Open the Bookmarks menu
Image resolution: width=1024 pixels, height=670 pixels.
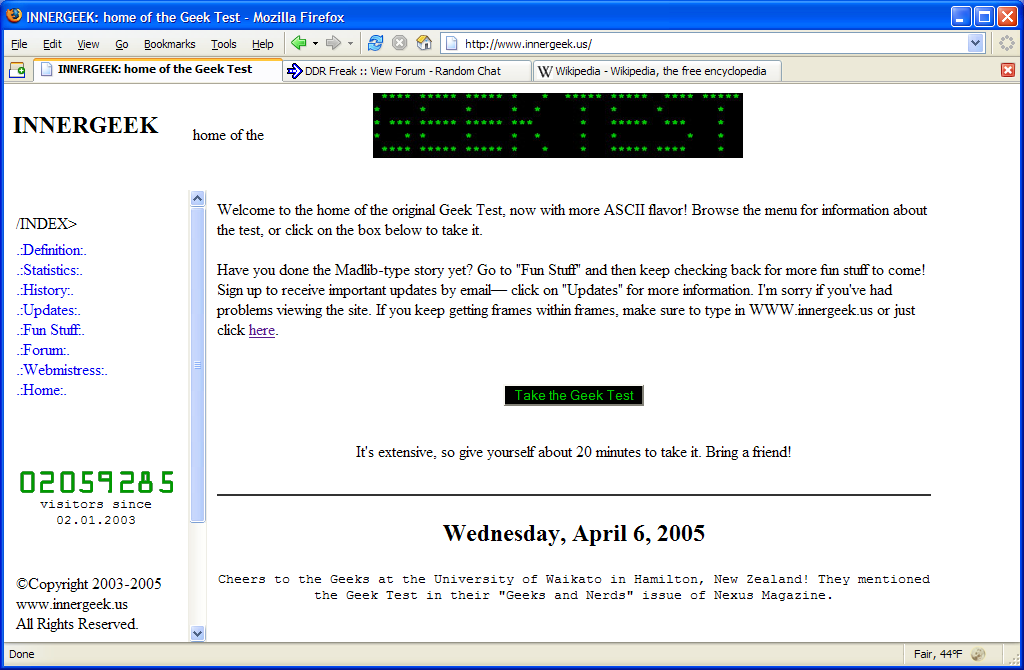coord(170,44)
